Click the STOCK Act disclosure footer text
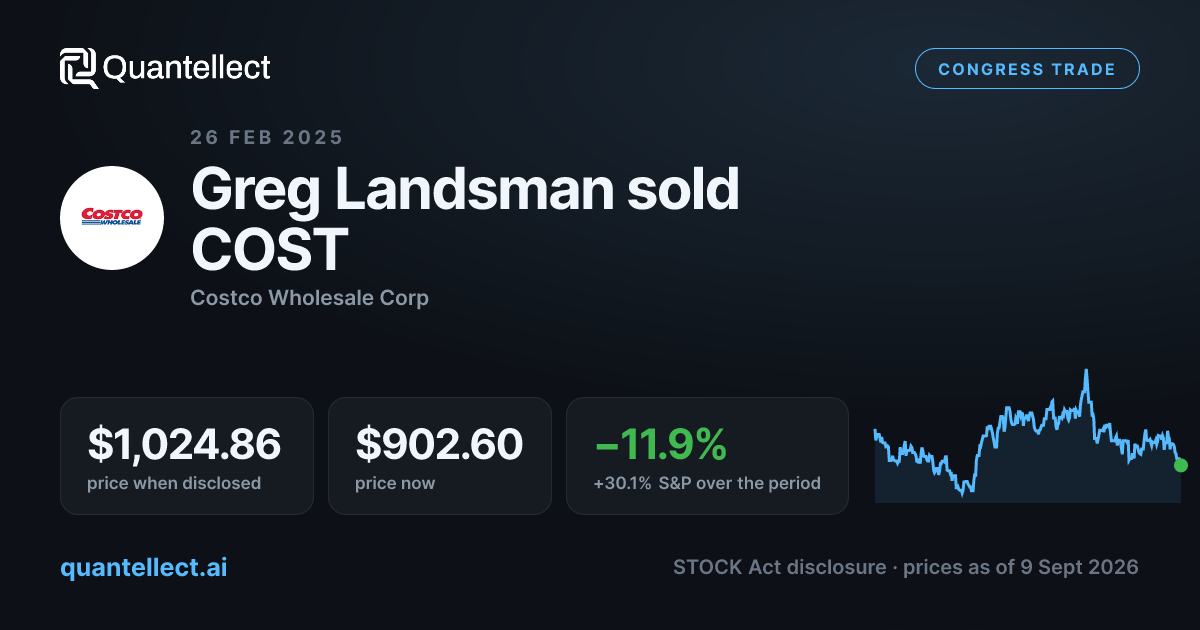This screenshot has width=1200, height=630. [x=779, y=567]
